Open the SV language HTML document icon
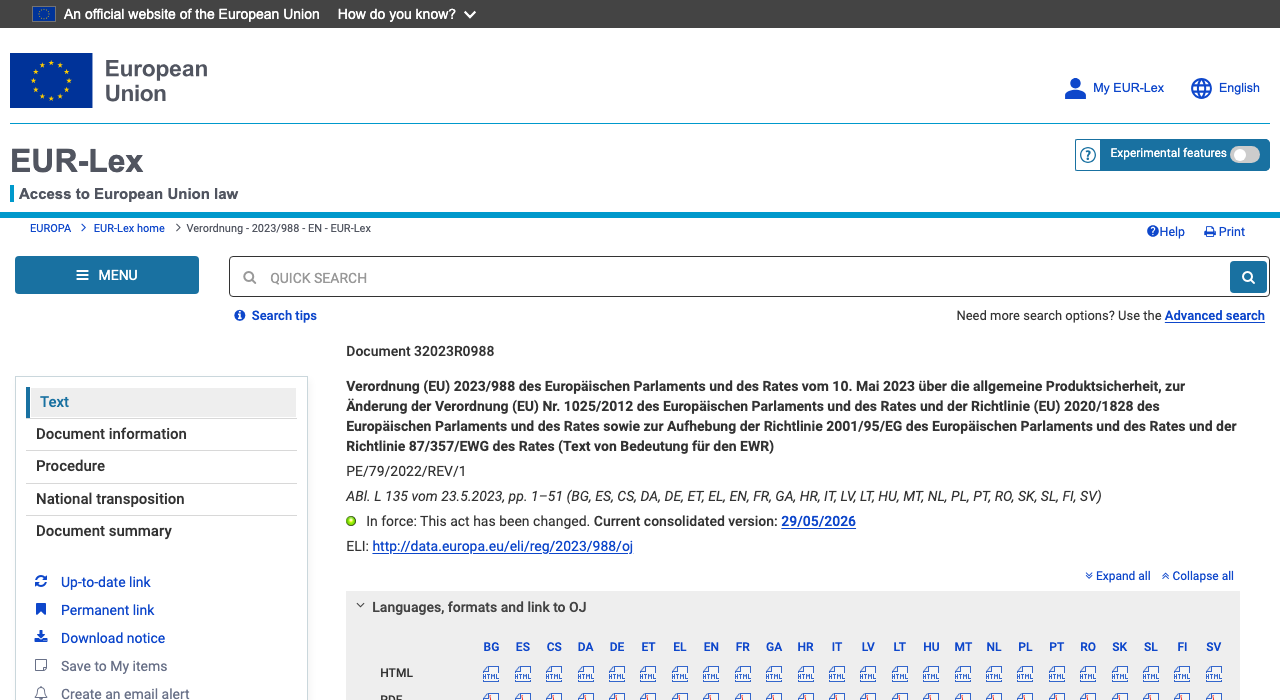Screen dimensions: 1280x700 [1214, 674]
